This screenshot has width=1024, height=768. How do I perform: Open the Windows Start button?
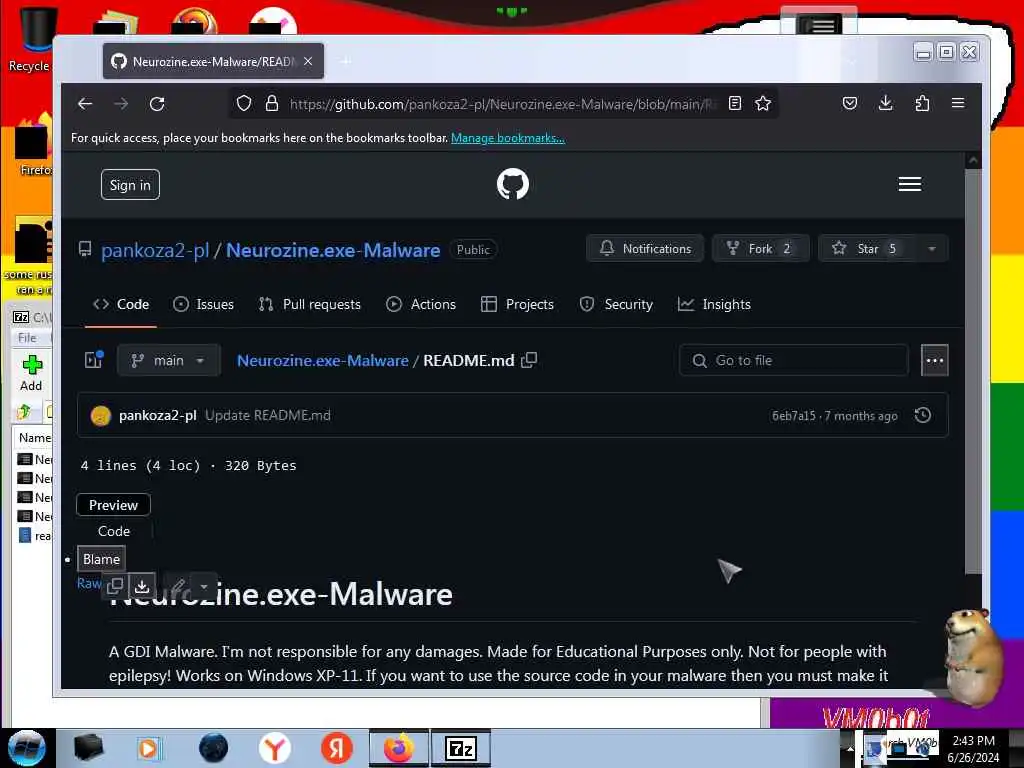click(x=27, y=748)
